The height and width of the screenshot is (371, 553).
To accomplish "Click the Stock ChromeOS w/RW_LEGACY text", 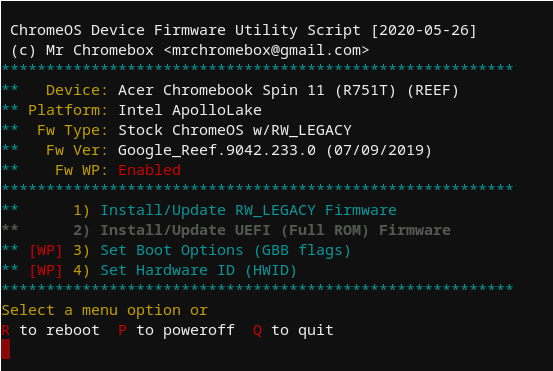I will pos(235,130).
